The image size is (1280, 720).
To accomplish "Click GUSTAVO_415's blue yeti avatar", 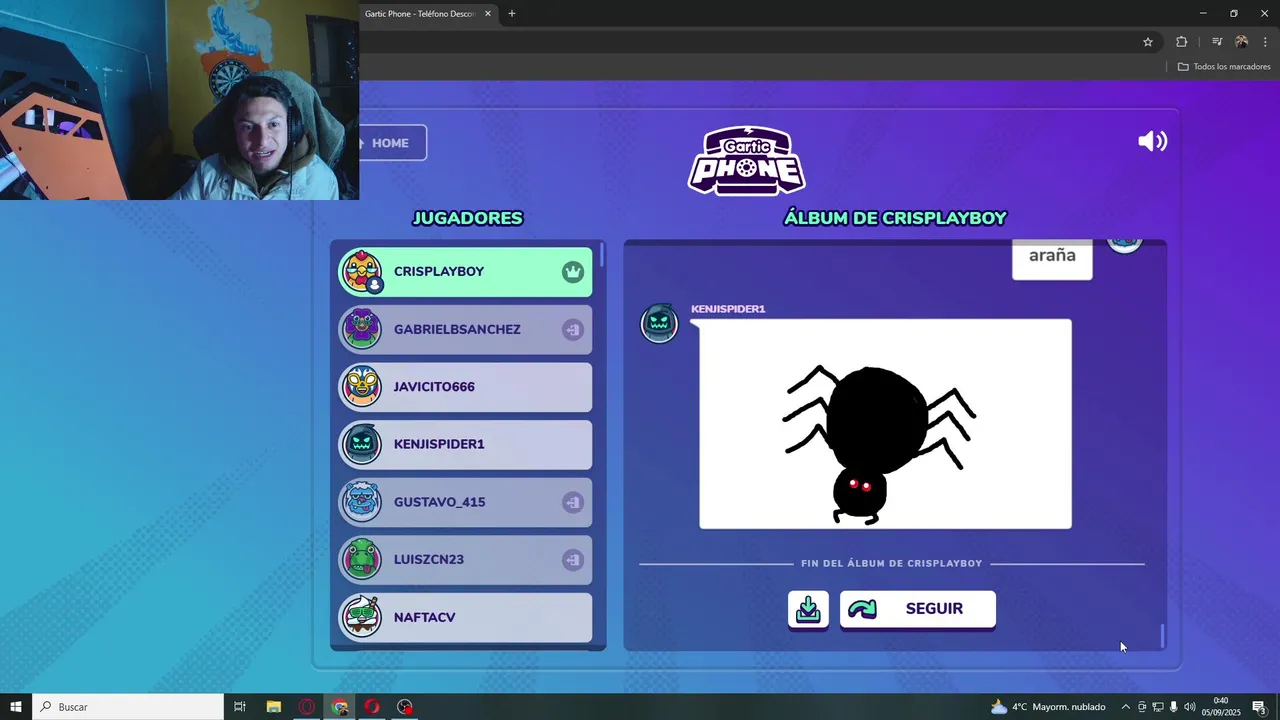I will coord(362,502).
